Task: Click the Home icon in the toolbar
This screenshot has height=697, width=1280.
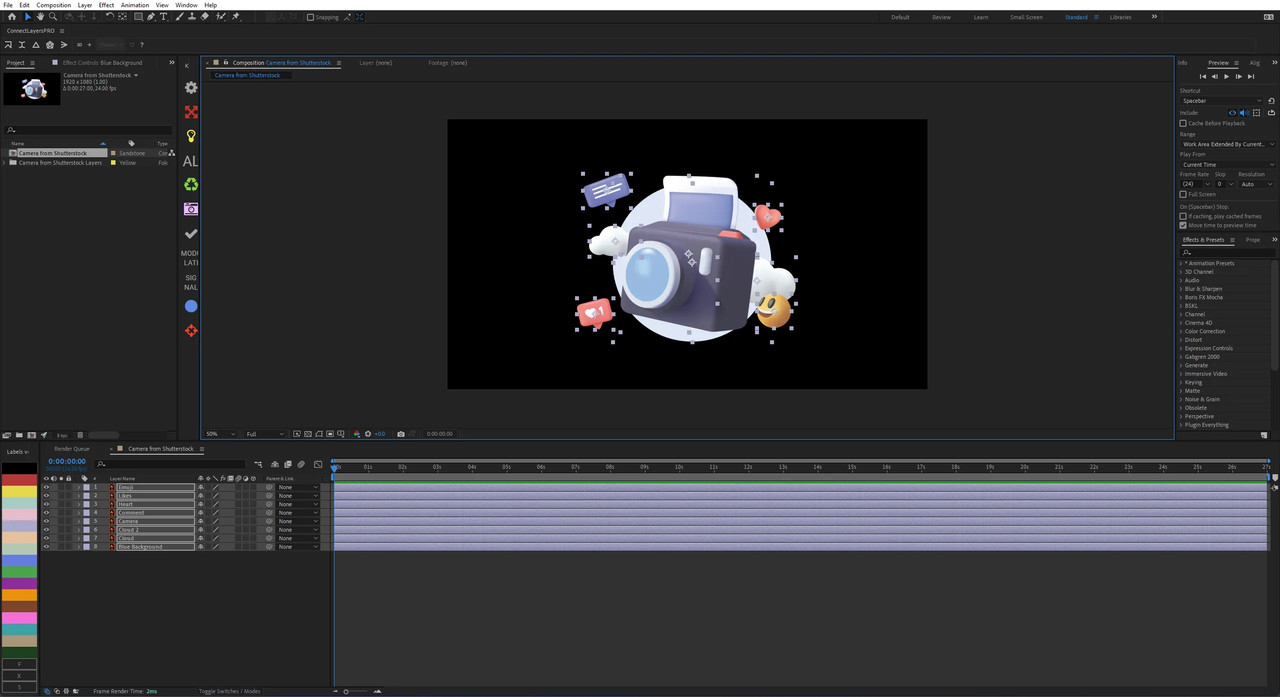Action: click(x=12, y=17)
